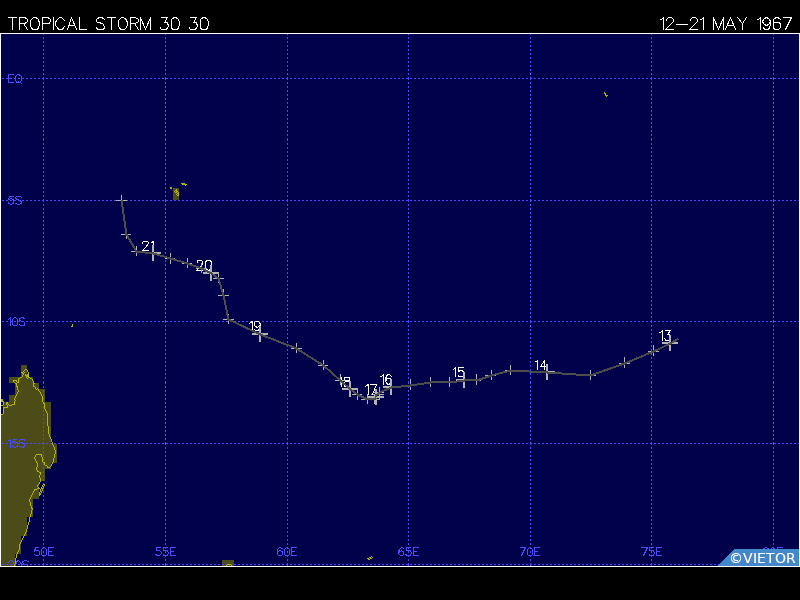
Task: Select day 17 track marker label
Action: point(371,390)
